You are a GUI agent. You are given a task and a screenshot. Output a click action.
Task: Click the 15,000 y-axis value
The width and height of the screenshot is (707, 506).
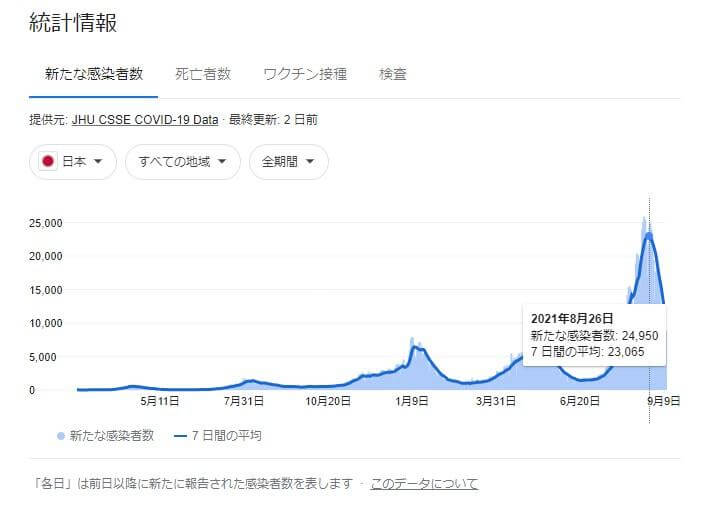[46, 290]
